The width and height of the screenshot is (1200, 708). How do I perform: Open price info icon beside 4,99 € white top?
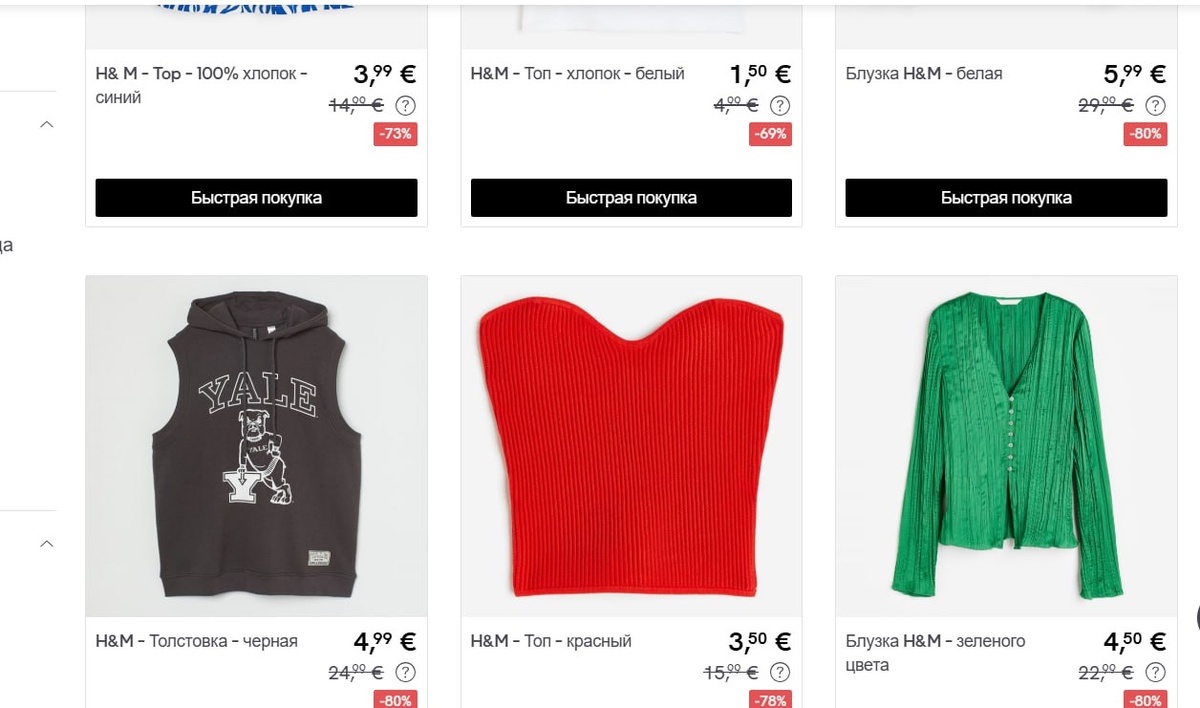pos(780,105)
